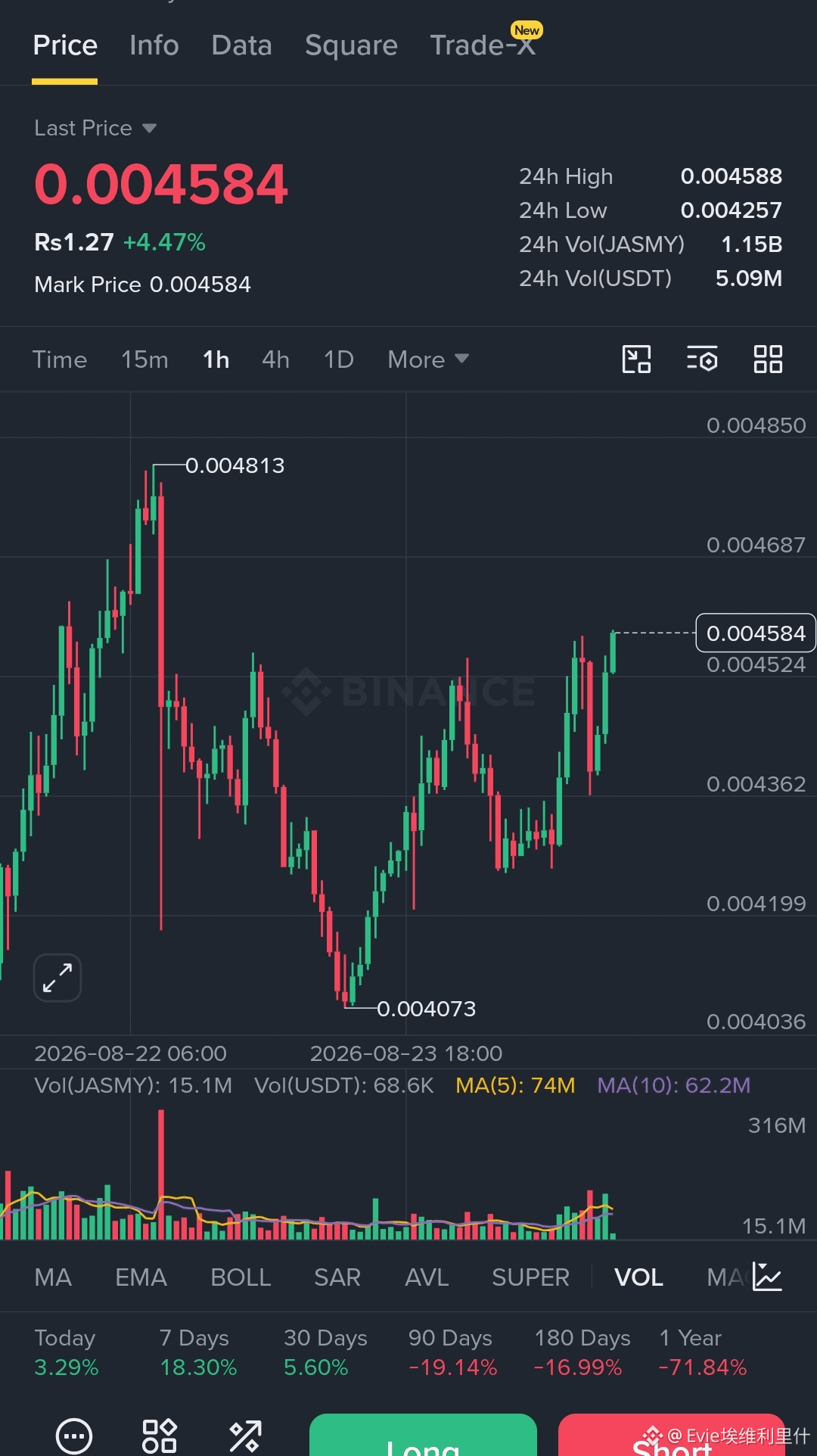Screen dimensions: 817x1456
Task: Enable the SUPER indicator
Action: (x=530, y=1277)
